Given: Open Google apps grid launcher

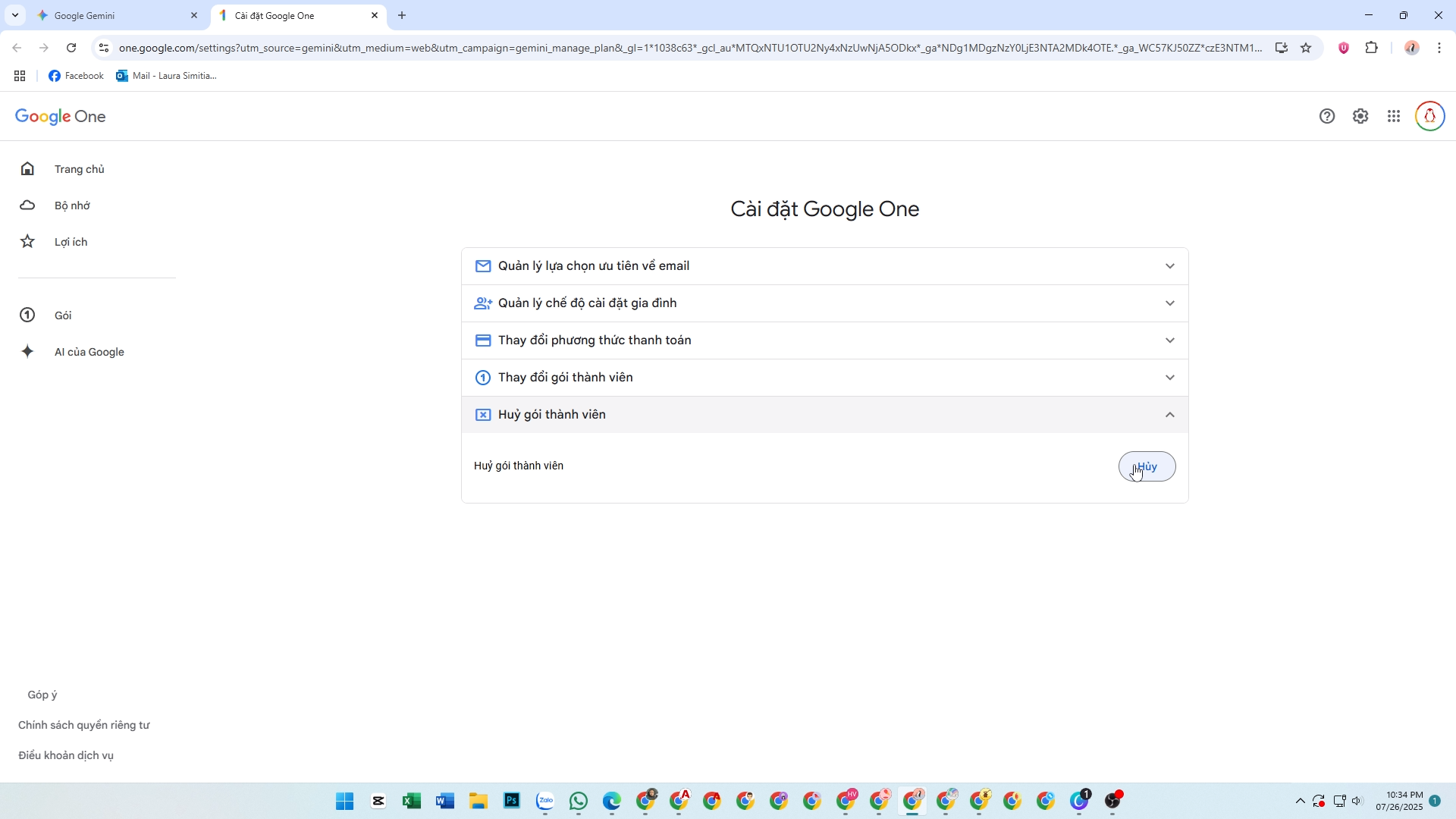Looking at the screenshot, I should (1394, 116).
